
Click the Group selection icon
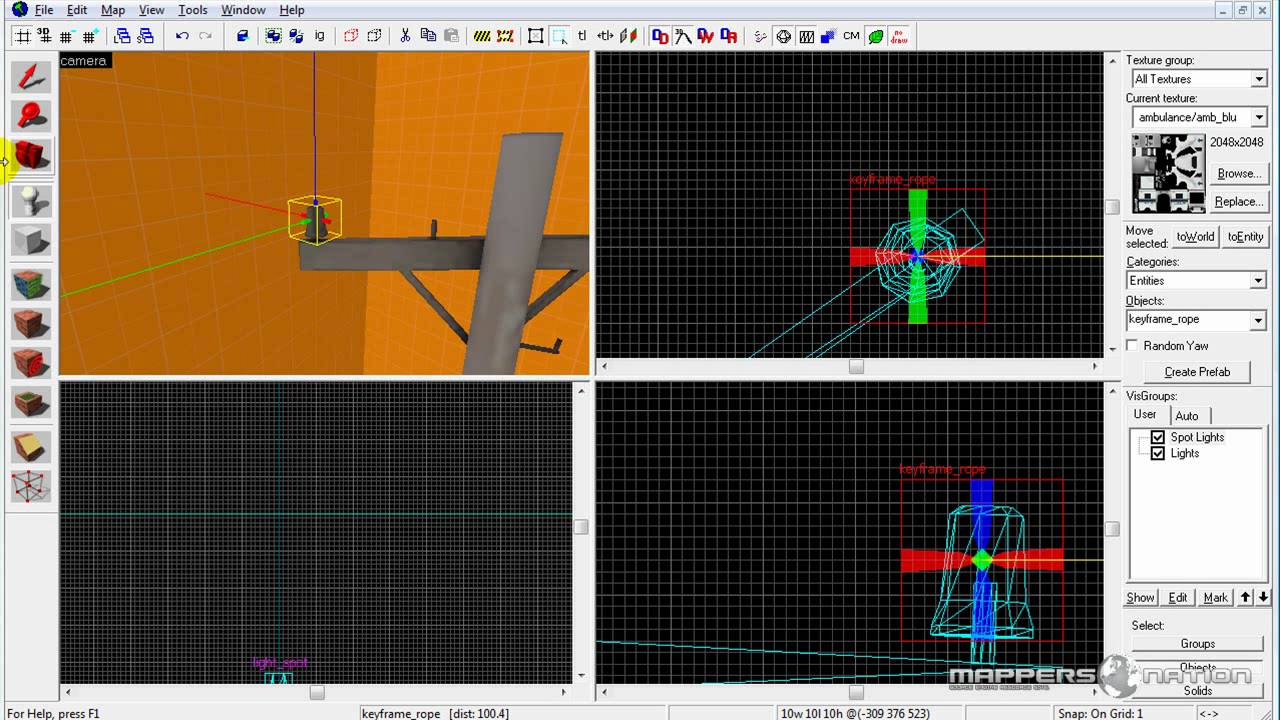point(273,36)
